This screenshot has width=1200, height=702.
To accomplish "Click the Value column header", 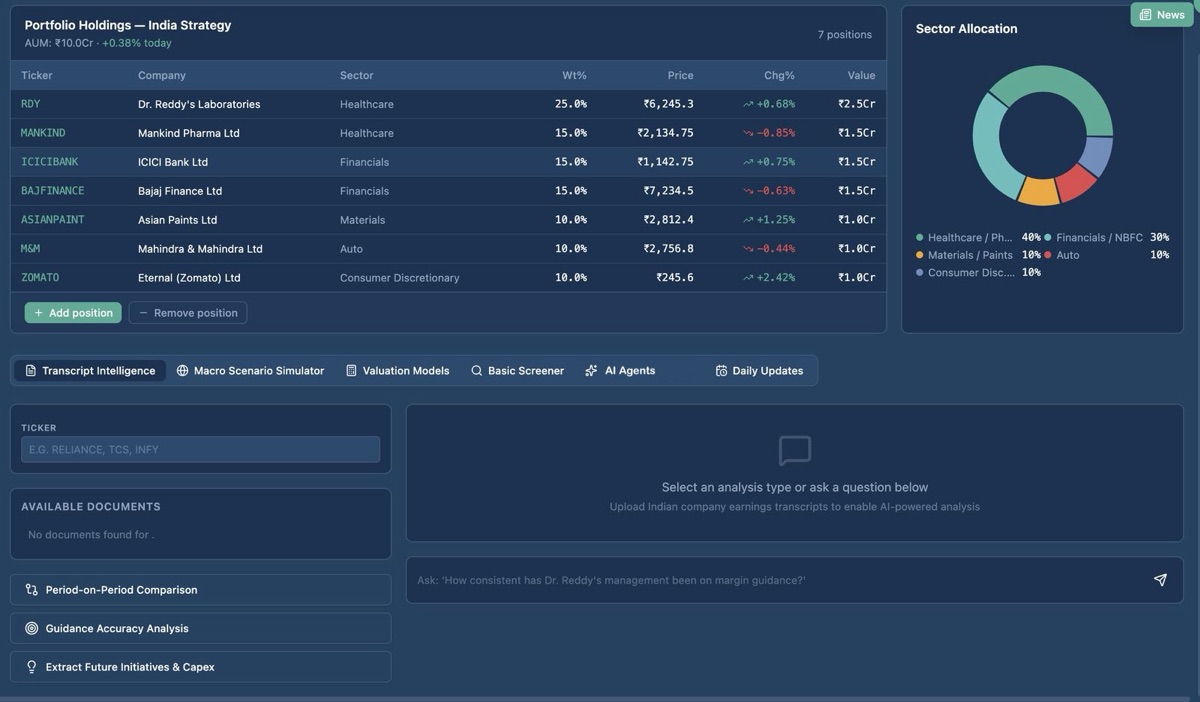I will 861,76.
